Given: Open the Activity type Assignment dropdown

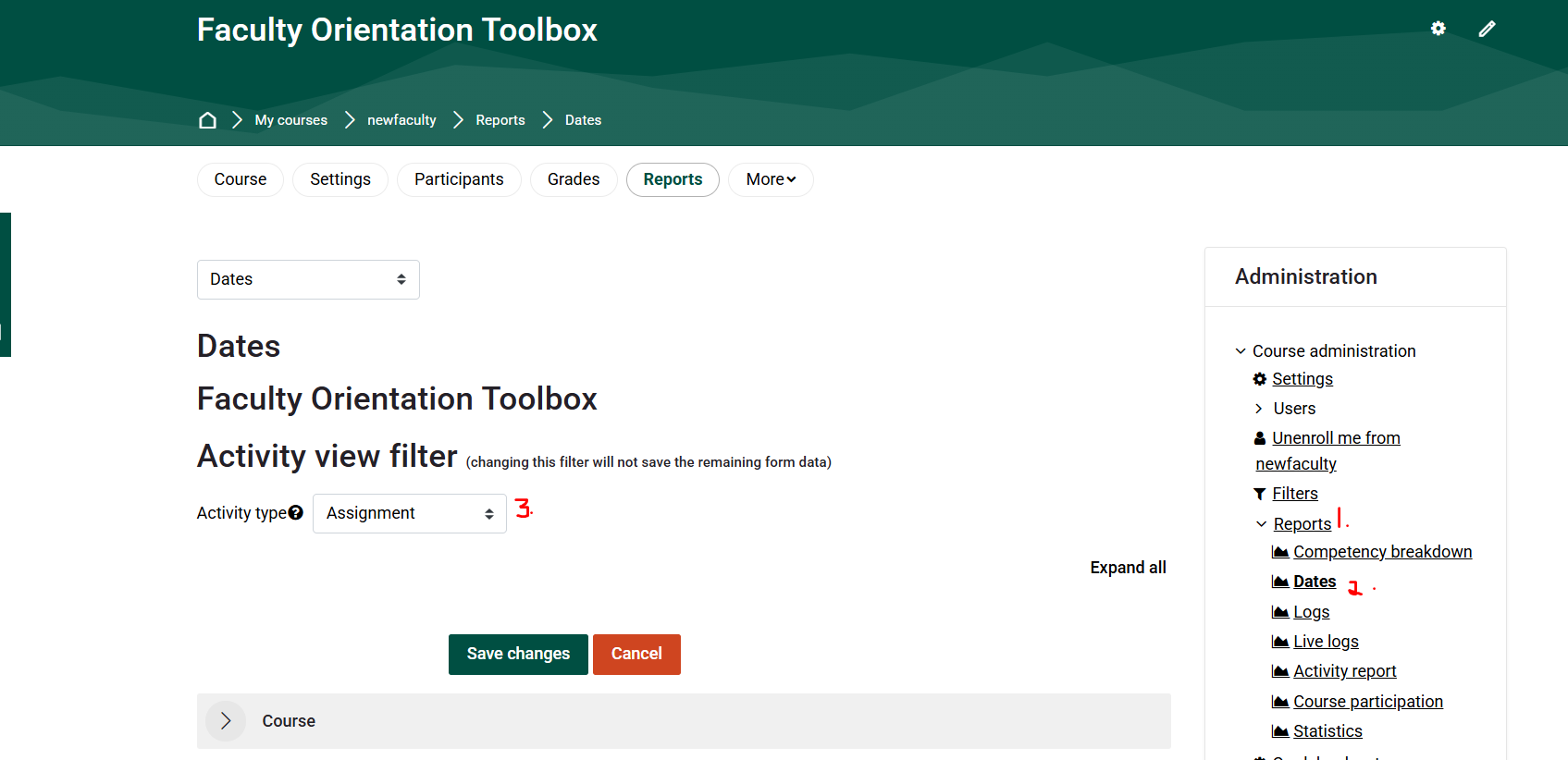Looking at the screenshot, I should (x=409, y=513).
